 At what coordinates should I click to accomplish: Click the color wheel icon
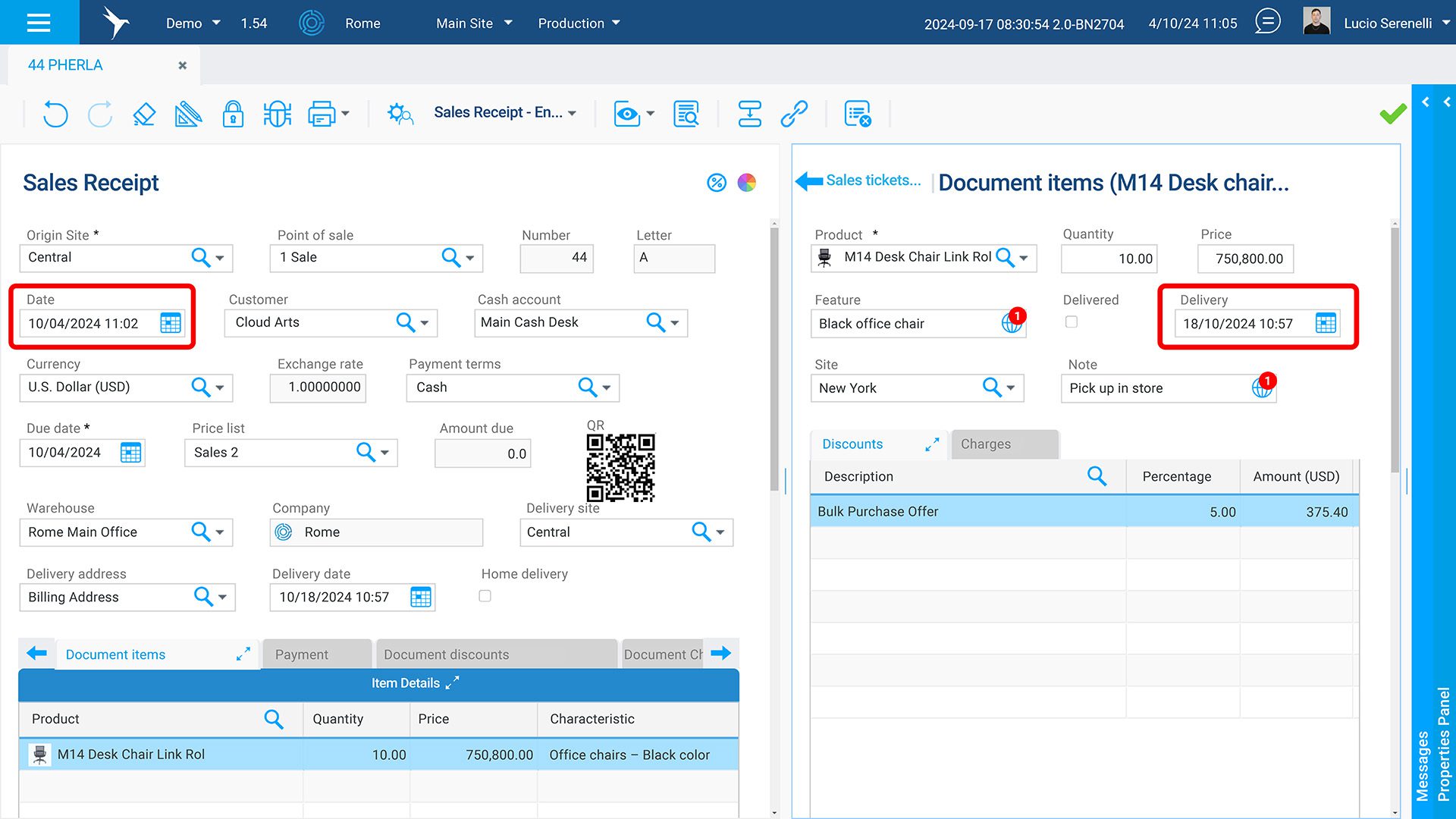click(x=747, y=183)
